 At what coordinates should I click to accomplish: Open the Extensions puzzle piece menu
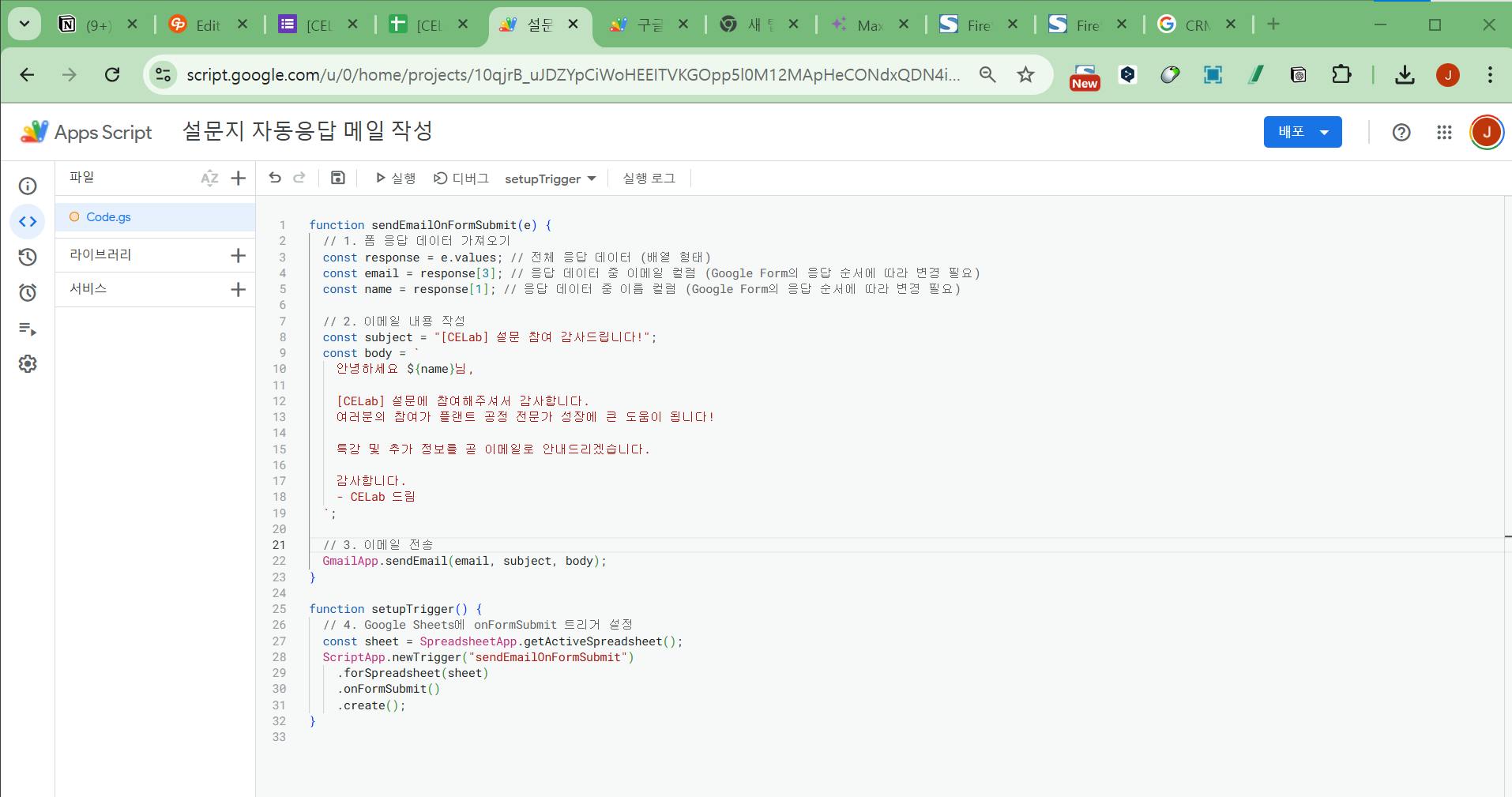(1341, 75)
